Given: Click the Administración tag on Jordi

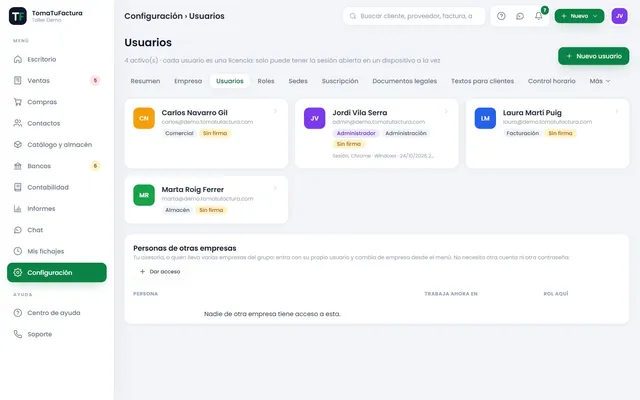Looking at the screenshot, I should click(x=406, y=133).
